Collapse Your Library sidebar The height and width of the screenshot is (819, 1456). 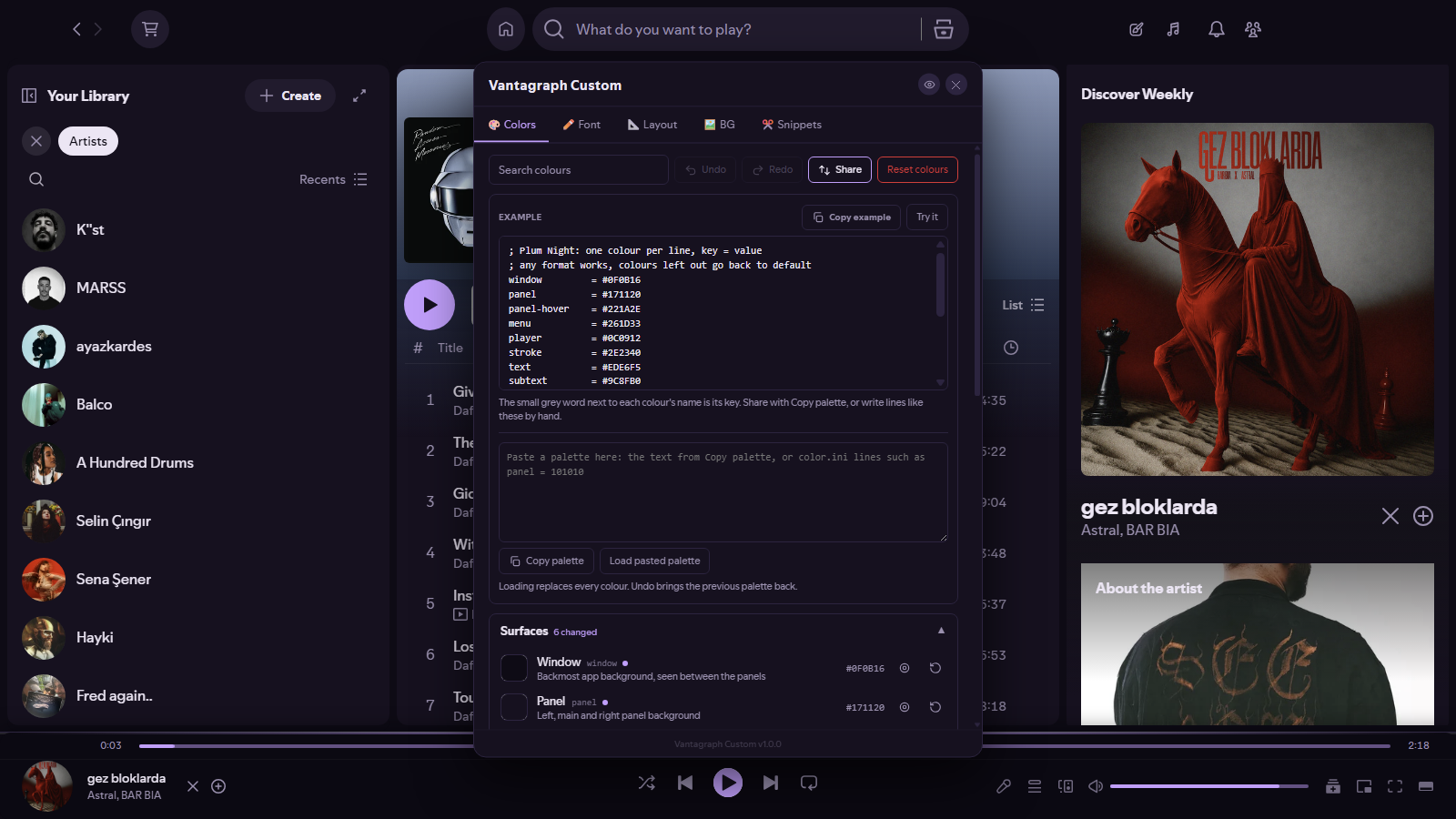[x=29, y=96]
